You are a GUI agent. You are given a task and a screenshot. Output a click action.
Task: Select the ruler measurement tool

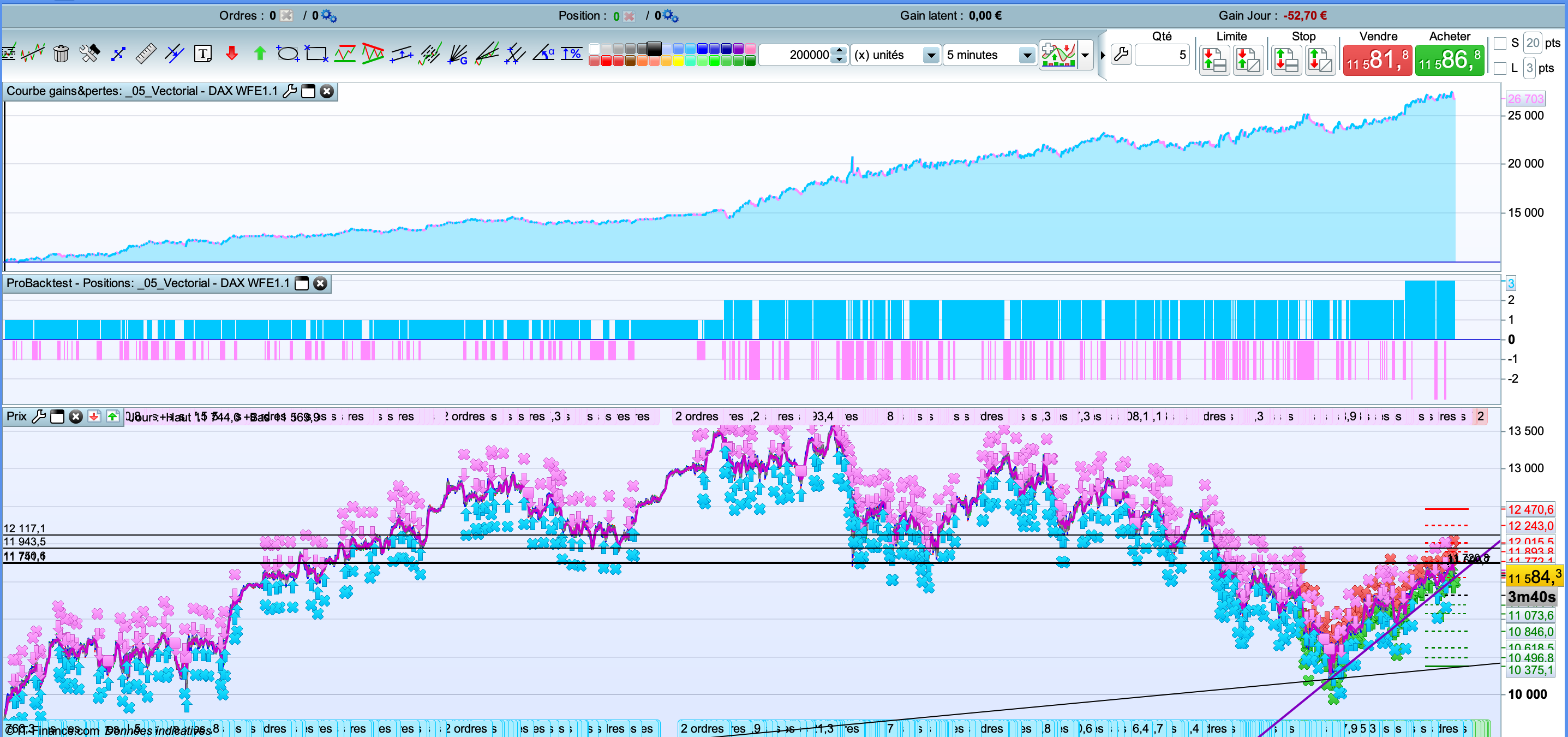146,54
